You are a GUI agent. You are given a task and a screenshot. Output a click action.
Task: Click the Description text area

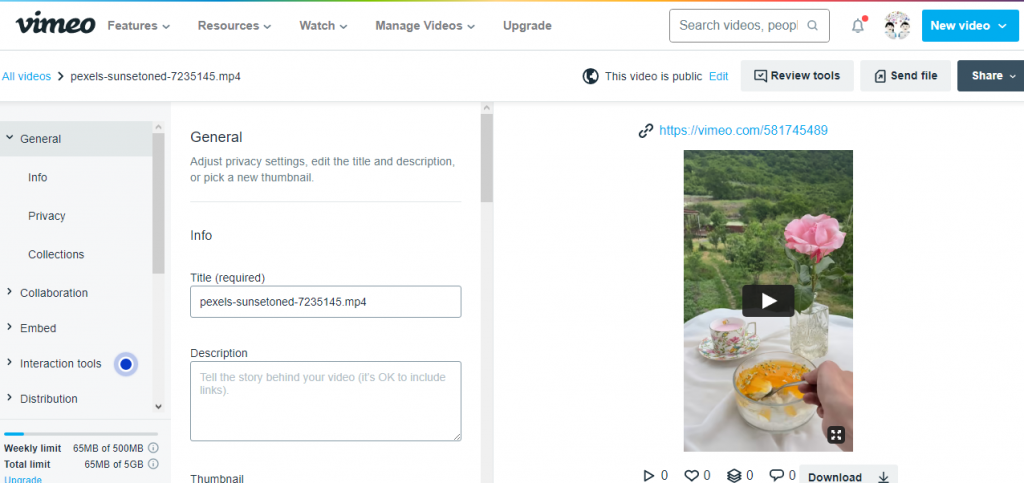(325, 401)
